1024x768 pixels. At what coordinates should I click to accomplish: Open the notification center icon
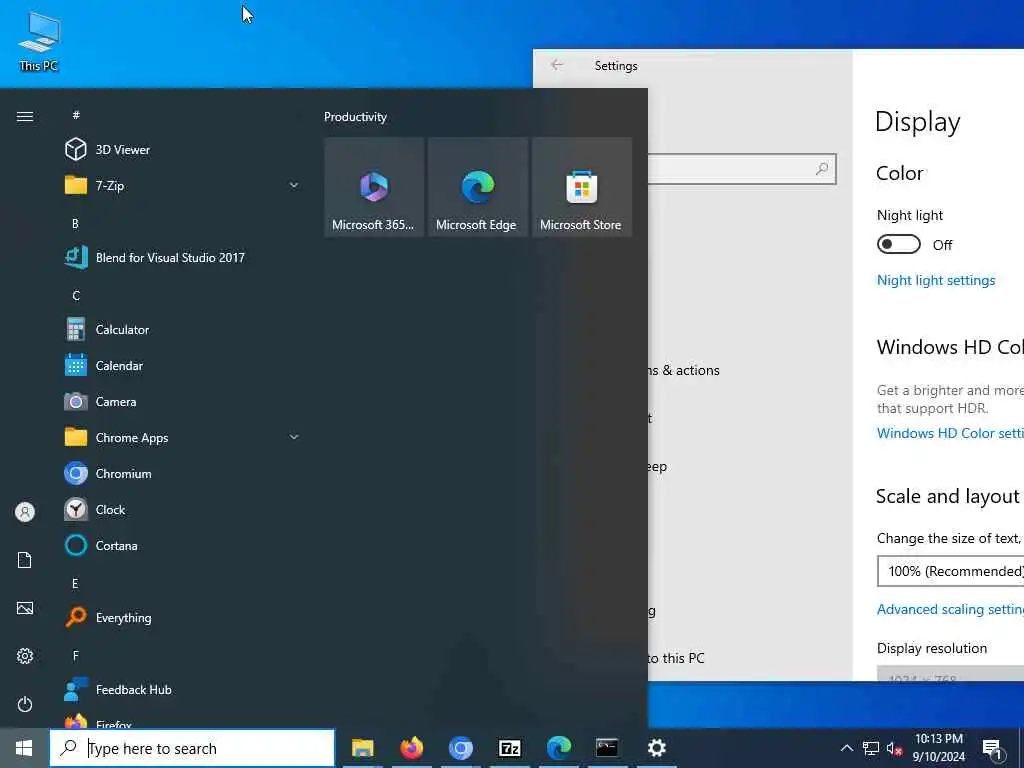tap(993, 748)
